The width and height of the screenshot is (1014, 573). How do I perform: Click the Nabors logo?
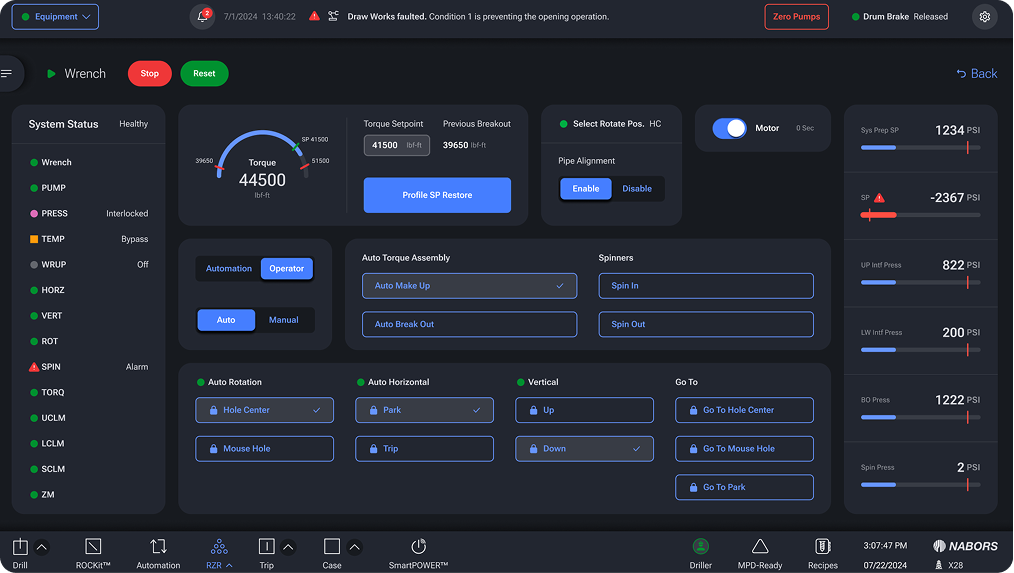(965, 546)
